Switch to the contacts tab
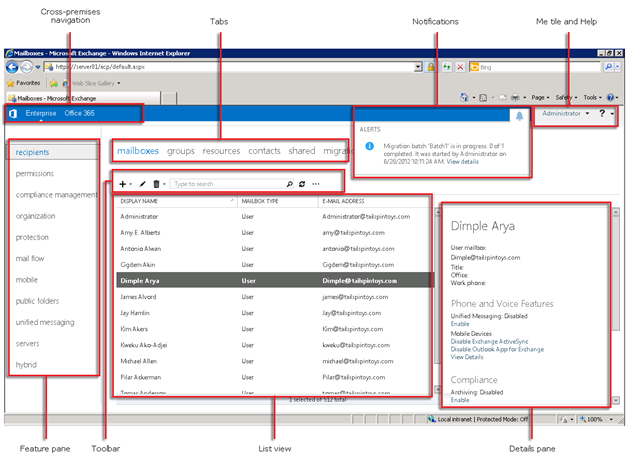Image resolution: width=628 pixels, height=470 pixels. [264, 151]
